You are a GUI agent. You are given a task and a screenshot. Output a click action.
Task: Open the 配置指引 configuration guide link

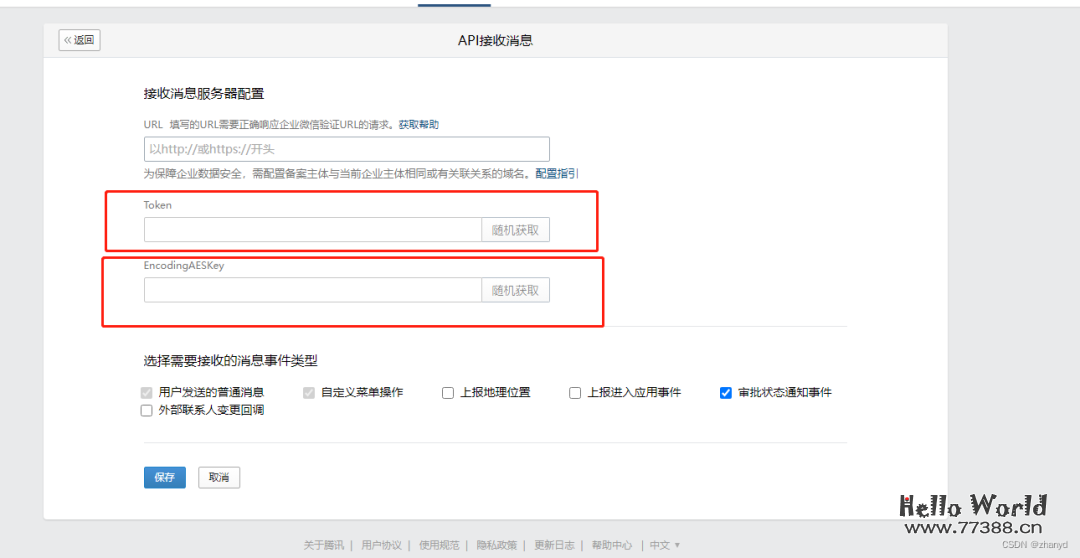(x=557, y=174)
